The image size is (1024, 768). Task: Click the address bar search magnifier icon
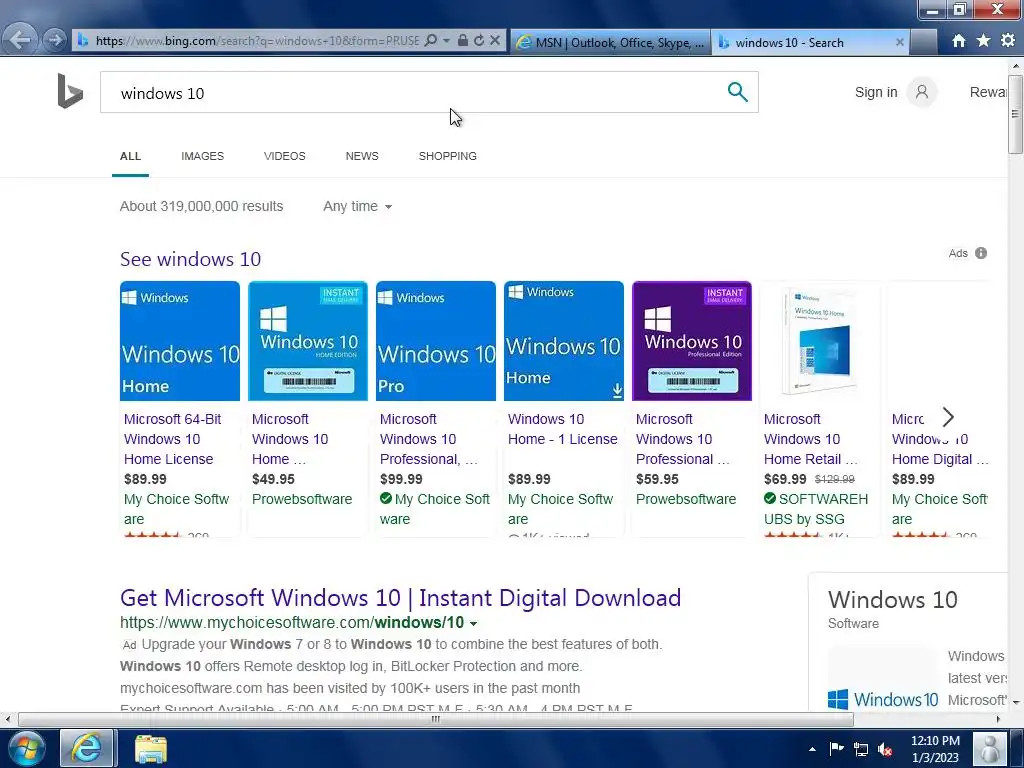pyautogui.click(x=430, y=40)
